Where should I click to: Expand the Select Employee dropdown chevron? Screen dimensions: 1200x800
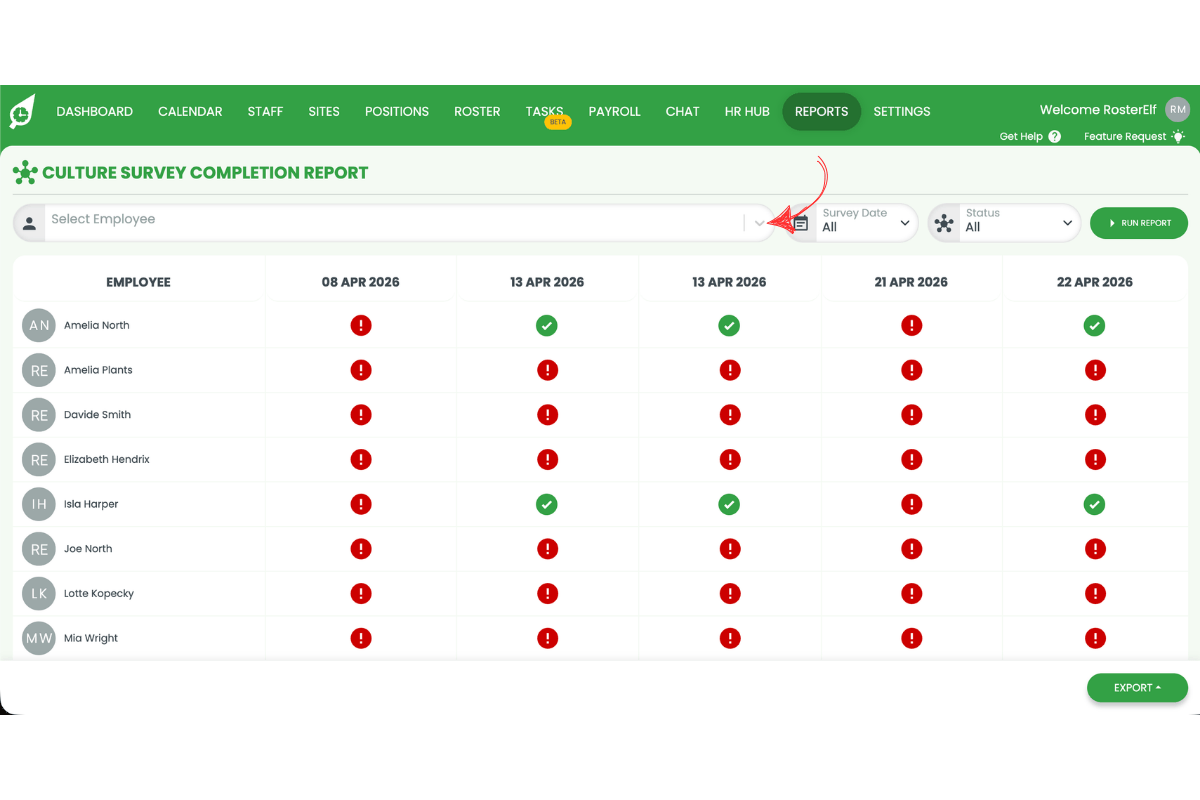758,222
